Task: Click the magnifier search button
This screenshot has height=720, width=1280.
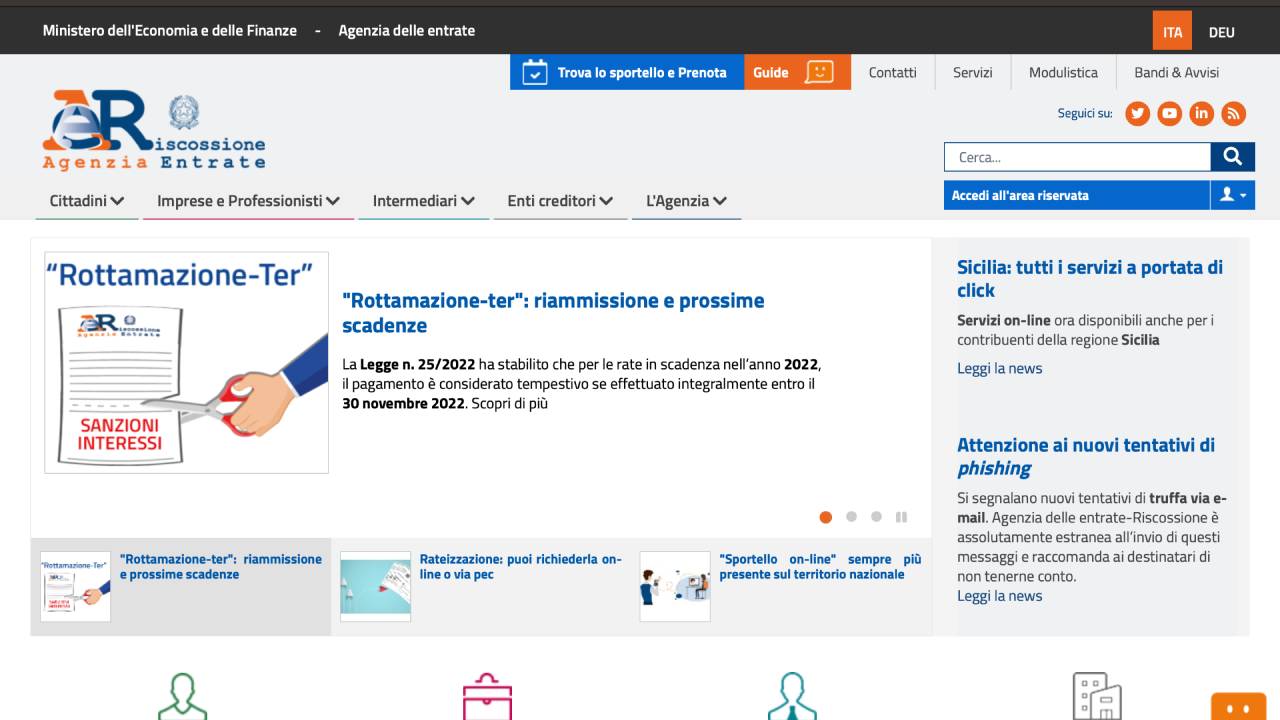Action: tap(1232, 157)
